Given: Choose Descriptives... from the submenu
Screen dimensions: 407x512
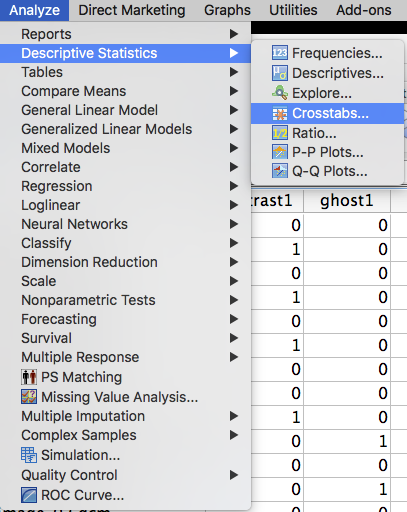Looking at the screenshot, I should tap(327, 73).
